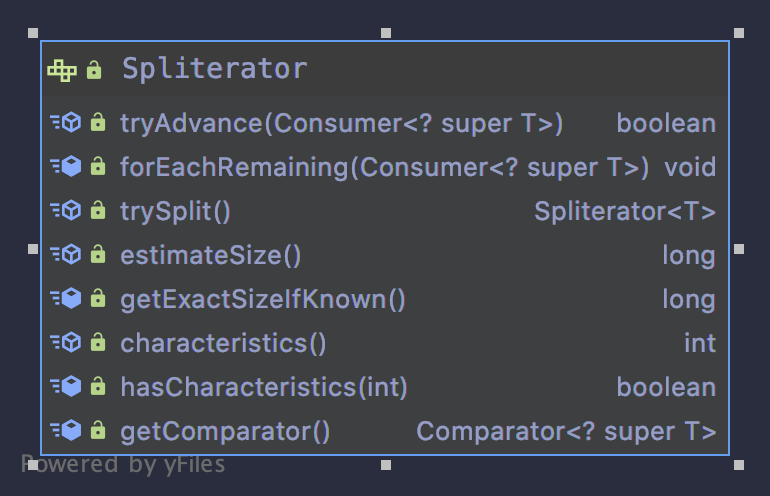770x496 pixels.
Task: Click the Spliterator interface icon
Action: click(x=62, y=70)
